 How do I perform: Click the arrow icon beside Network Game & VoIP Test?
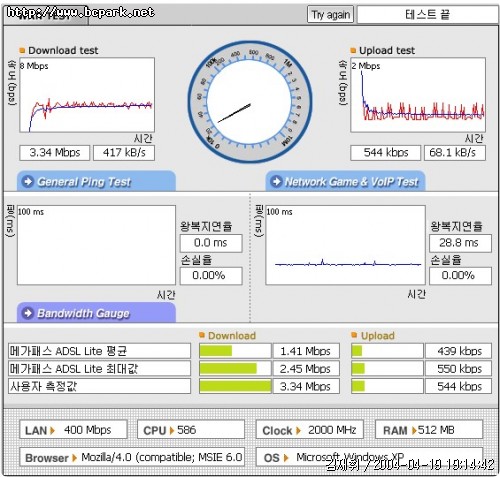pos(276,182)
